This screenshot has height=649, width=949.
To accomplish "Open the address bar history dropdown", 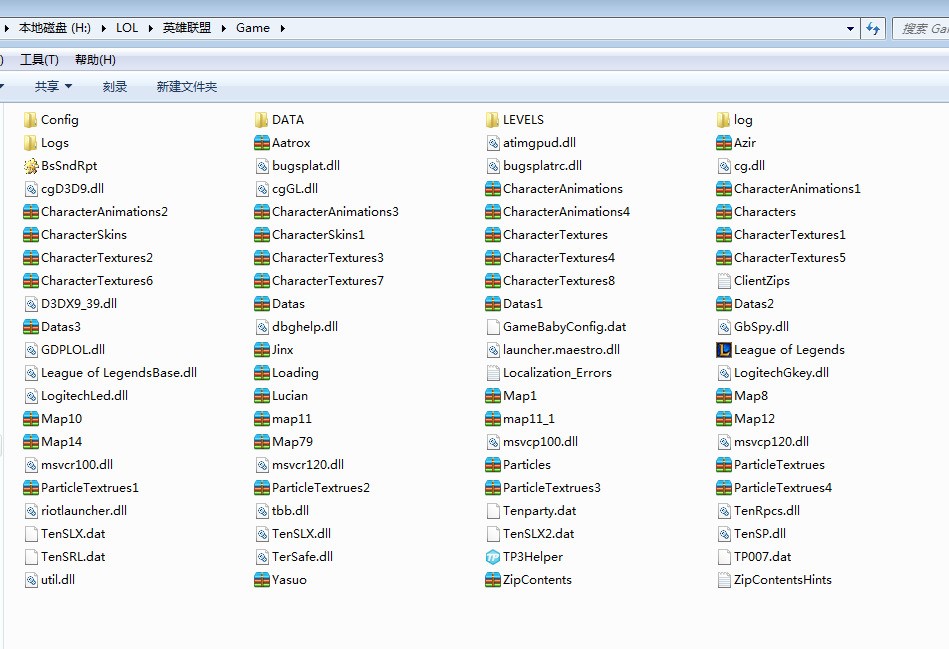I will 850,28.
